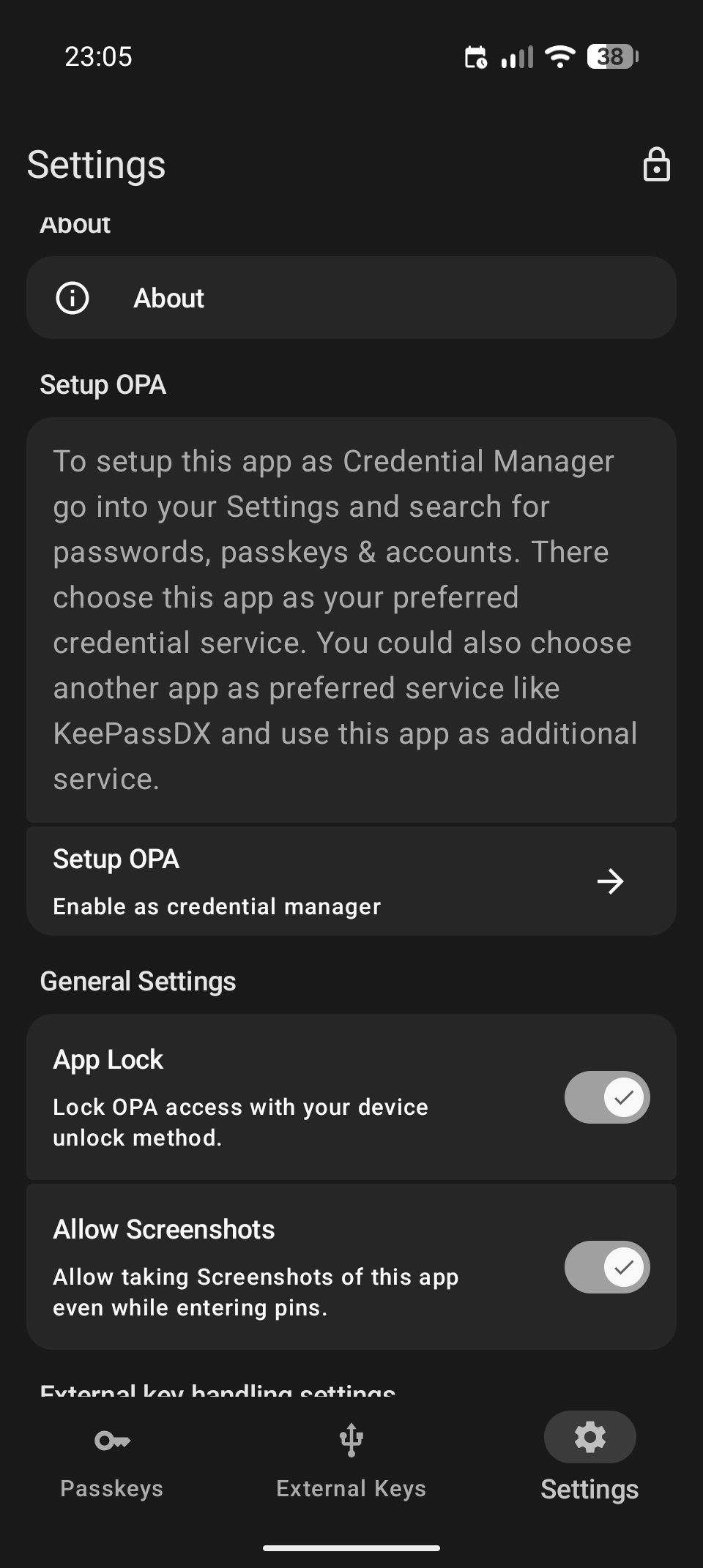Disable the App Lock switch
703x1568 pixels.
[x=606, y=1097]
